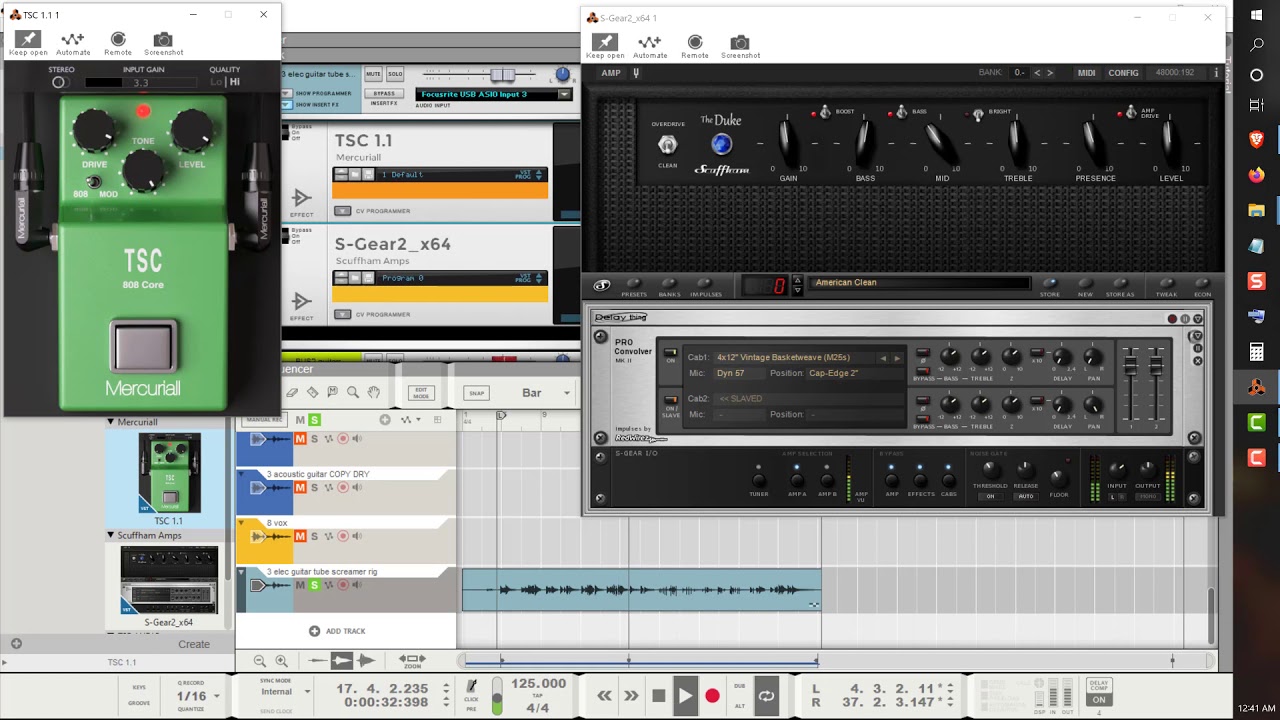Collapse the 8 vox track

pos(241,522)
